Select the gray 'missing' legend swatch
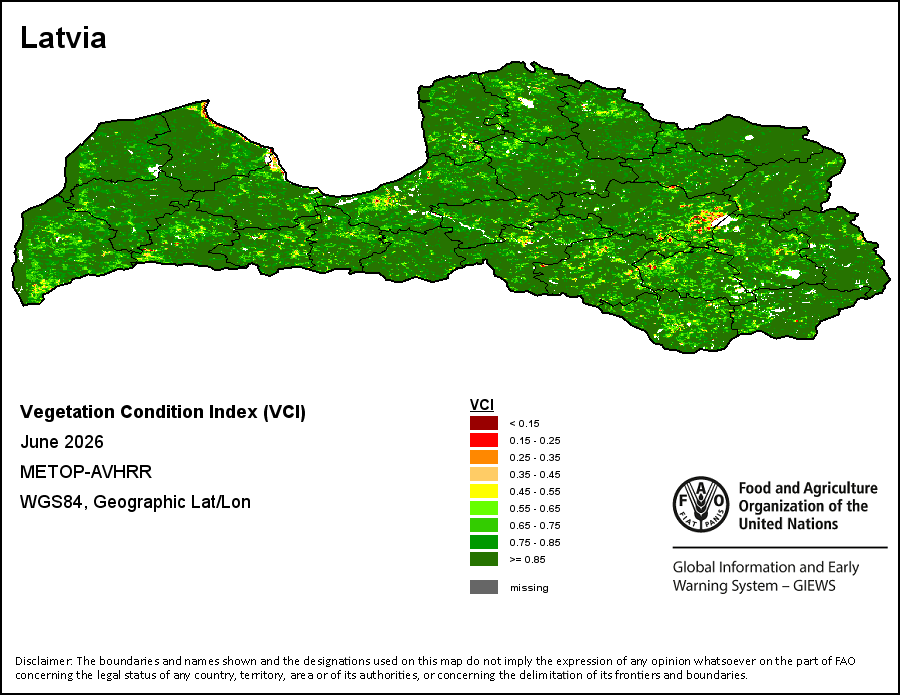The width and height of the screenshot is (900, 695). pyautogui.click(x=484, y=587)
